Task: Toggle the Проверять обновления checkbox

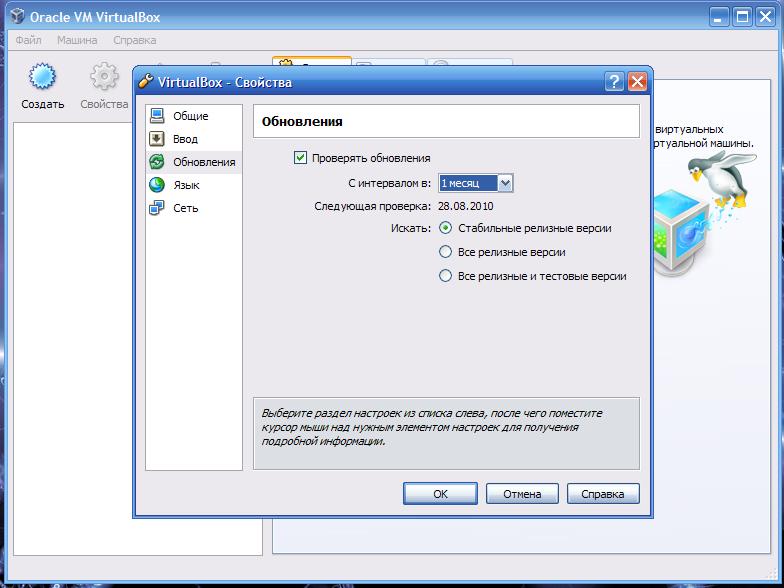Action: click(x=300, y=158)
